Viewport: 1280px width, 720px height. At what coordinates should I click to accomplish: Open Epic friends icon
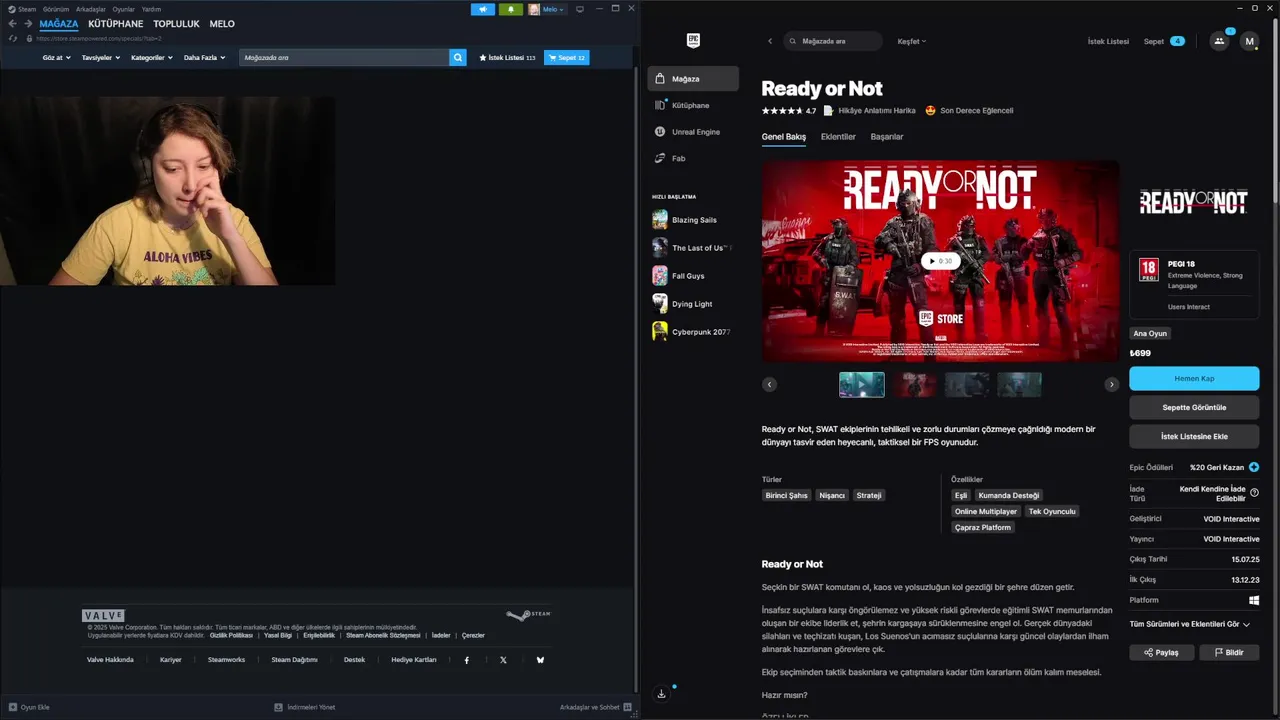(x=1219, y=41)
